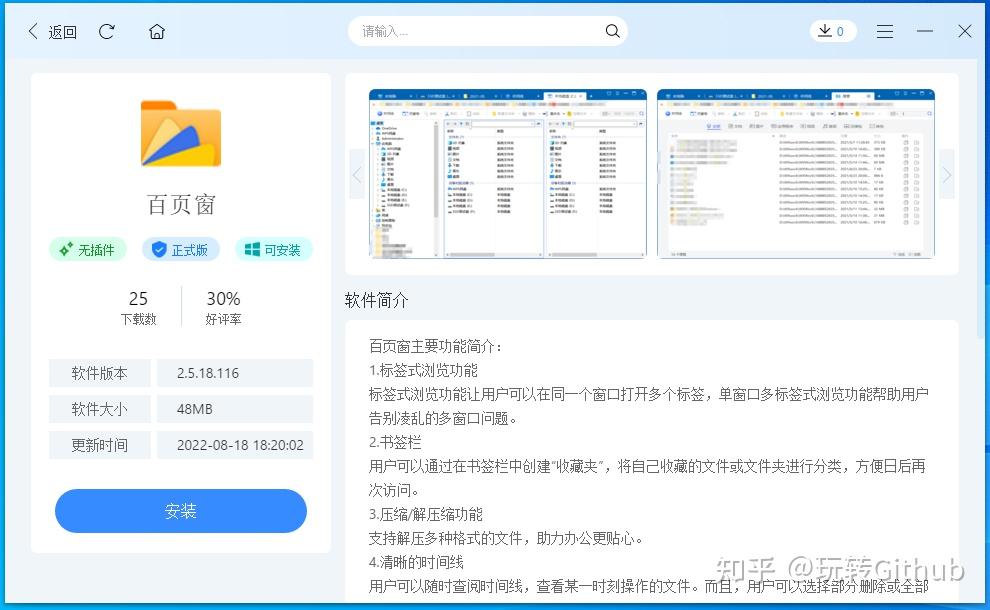Click the 无插件 badge icon
Viewport: 990px width, 610px height.
click(87, 249)
